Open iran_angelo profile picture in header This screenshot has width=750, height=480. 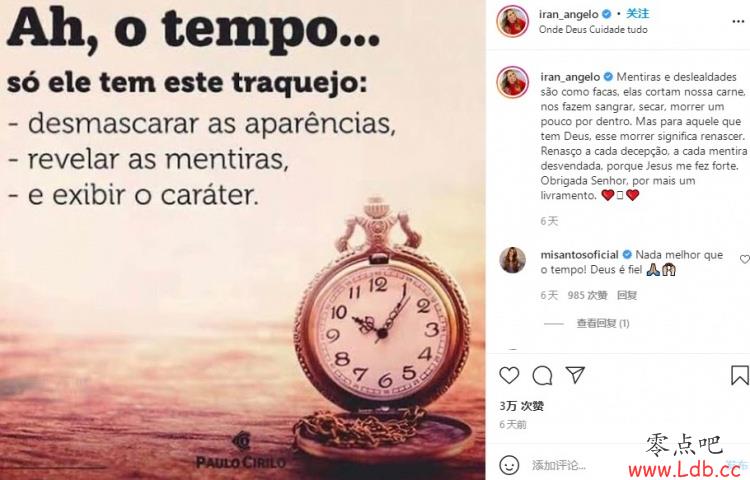(x=512, y=22)
